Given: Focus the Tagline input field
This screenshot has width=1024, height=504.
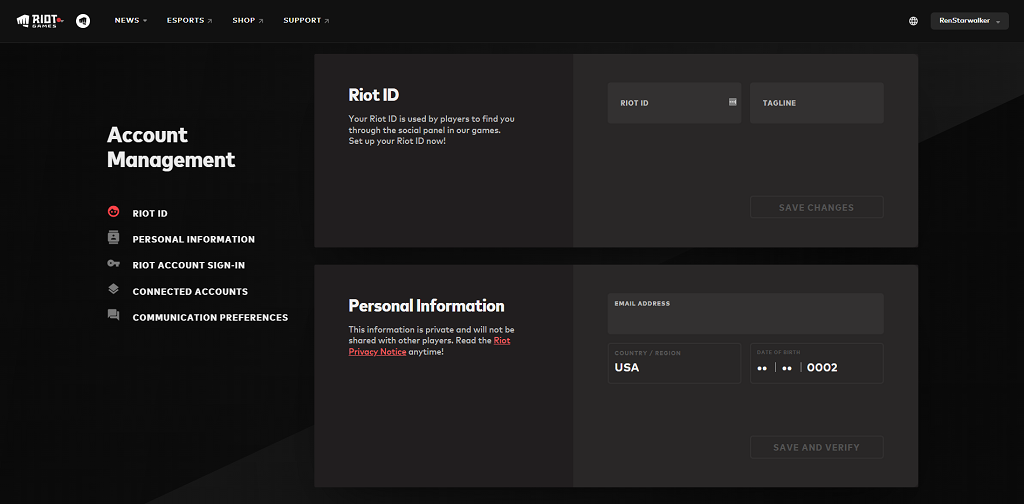Looking at the screenshot, I should (x=816, y=103).
